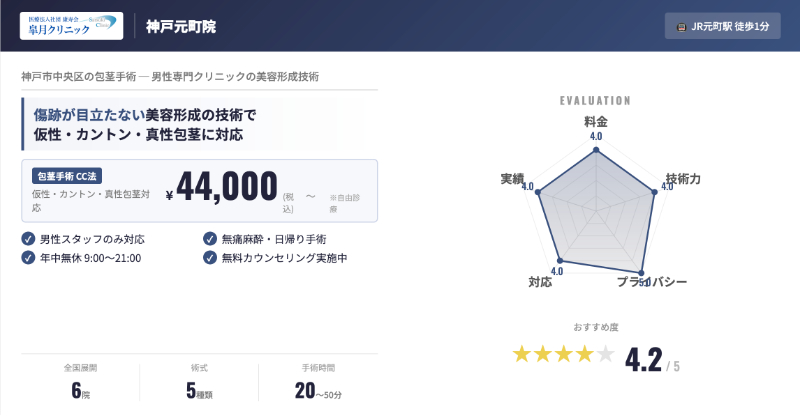Click the 4.2 recommendation score
This screenshot has width=800, height=418.
(x=643, y=358)
